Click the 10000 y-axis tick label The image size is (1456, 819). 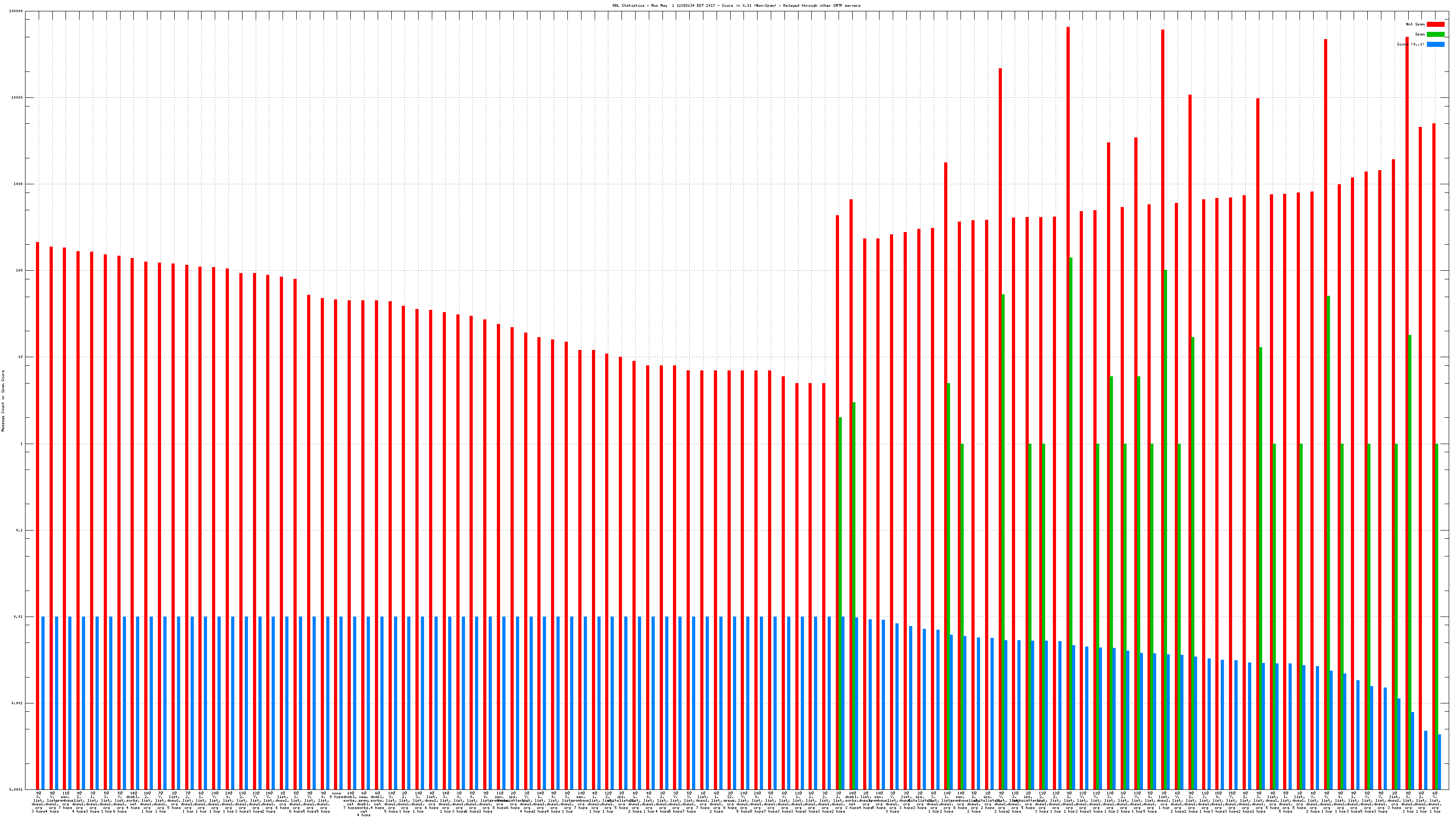[x=18, y=98]
